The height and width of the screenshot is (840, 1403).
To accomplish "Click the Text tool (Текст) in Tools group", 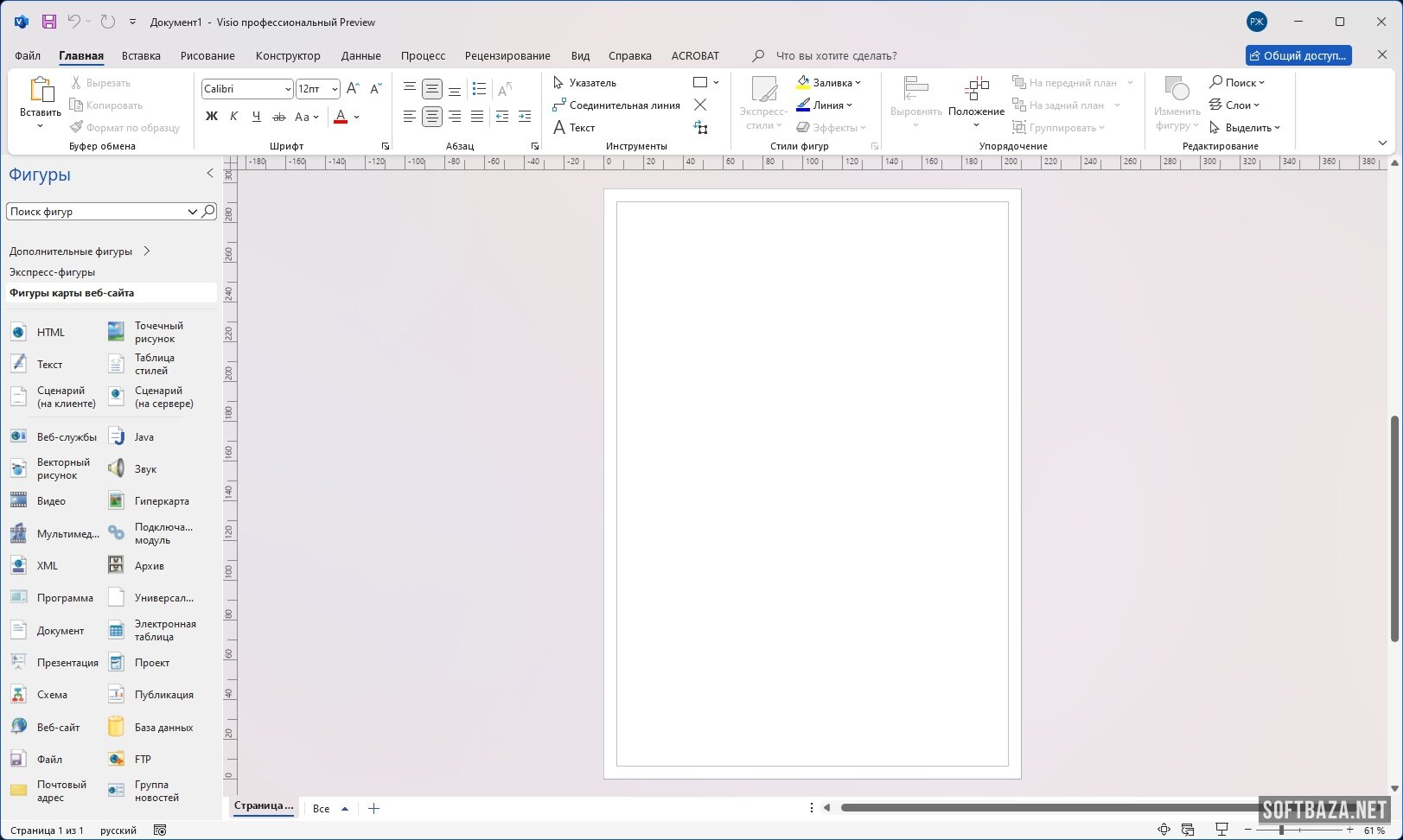I will [574, 128].
